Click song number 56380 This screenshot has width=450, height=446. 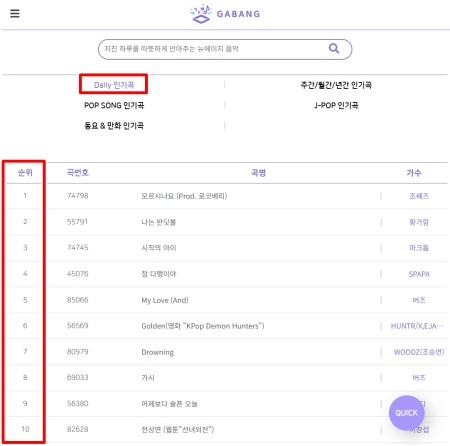point(78,403)
